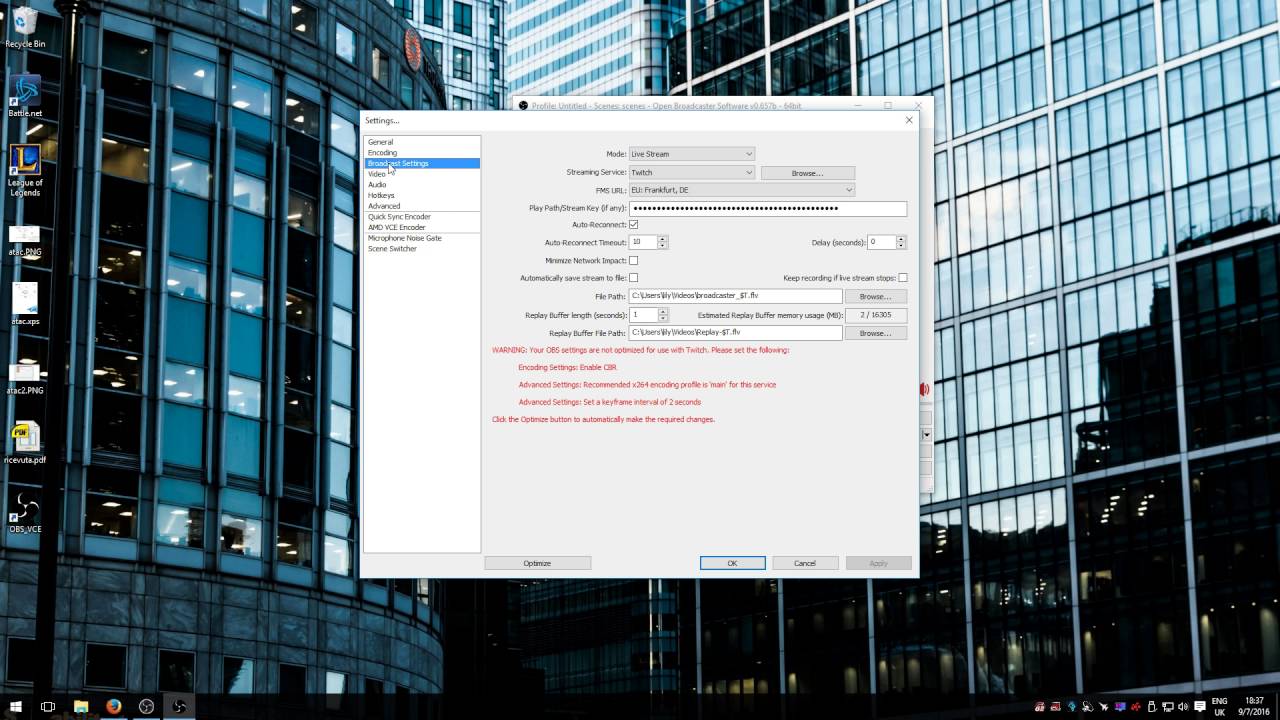Image resolution: width=1280 pixels, height=720 pixels.
Task: Click the Replay Buffer File Path field
Action: tap(735, 332)
